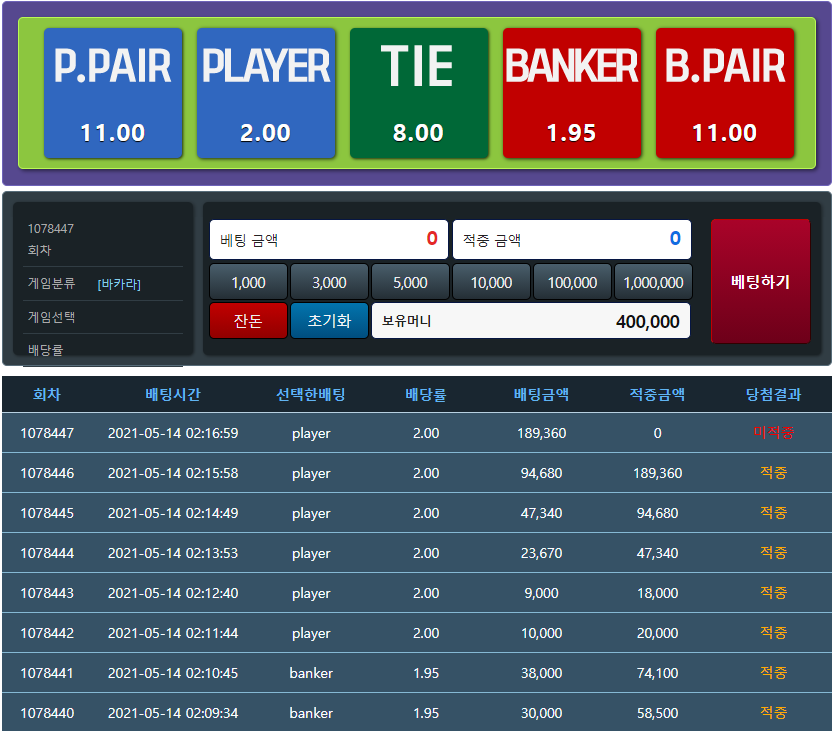Select the round 1078447 history row
This screenshot has height=731, width=835.
(x=417, y=433)
